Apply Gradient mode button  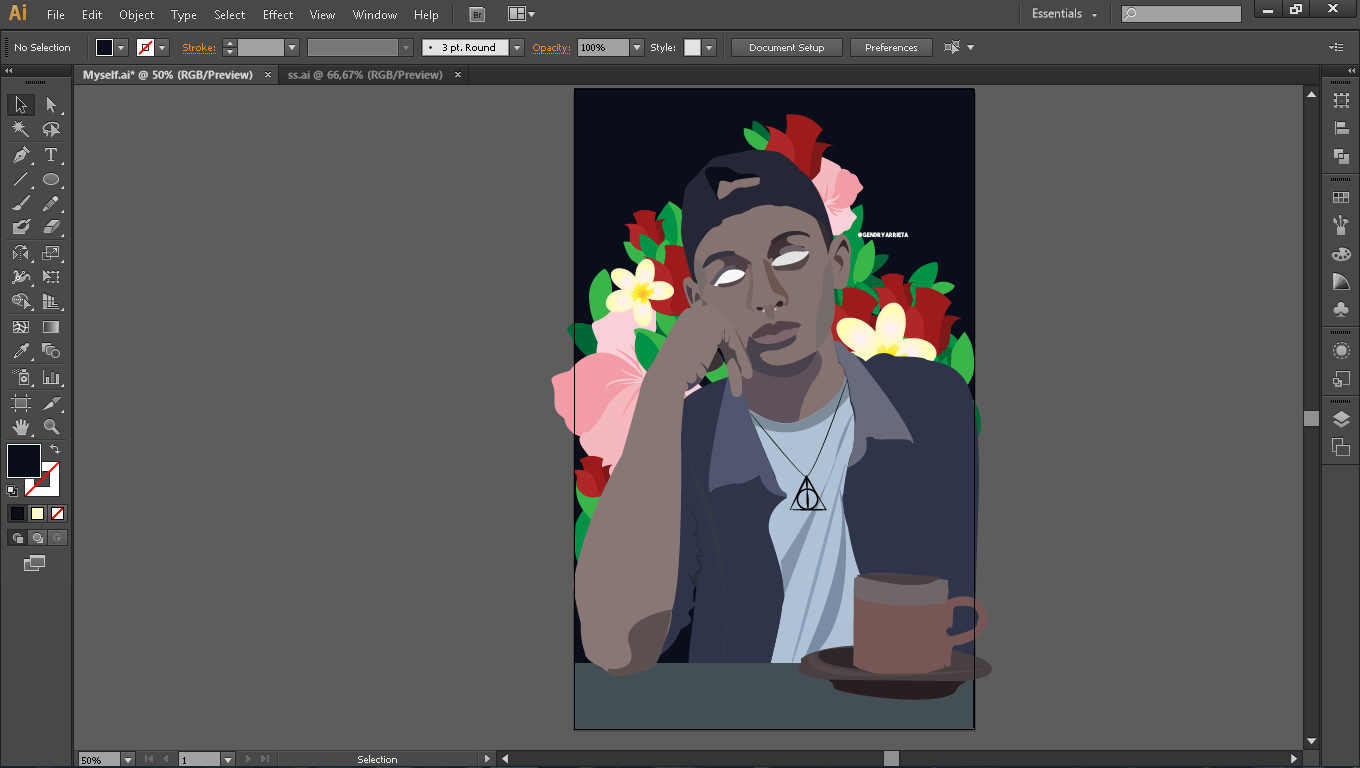(x=37, y=514)
